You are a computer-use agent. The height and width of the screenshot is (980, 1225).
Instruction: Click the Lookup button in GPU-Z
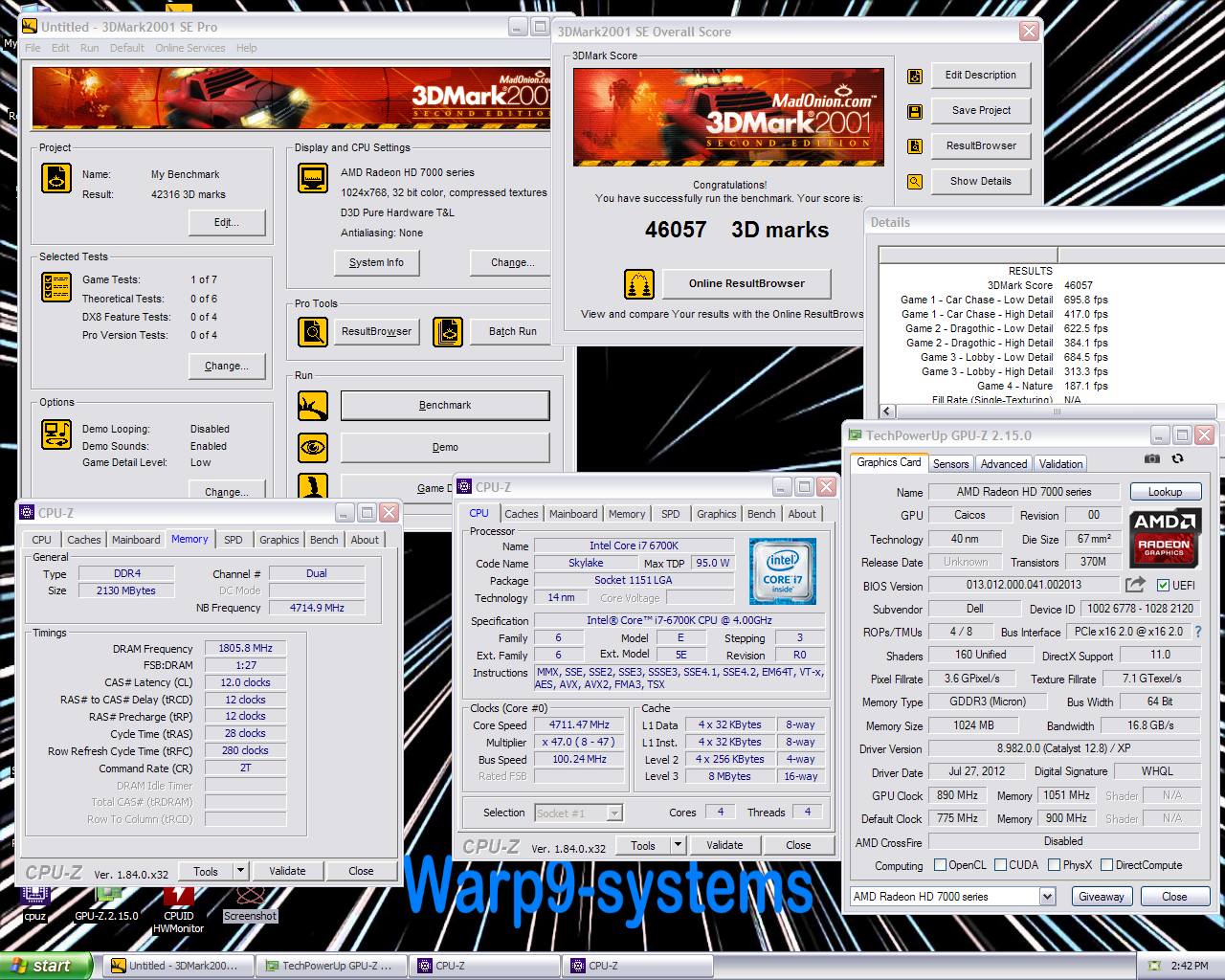[x=1165, y=492]
